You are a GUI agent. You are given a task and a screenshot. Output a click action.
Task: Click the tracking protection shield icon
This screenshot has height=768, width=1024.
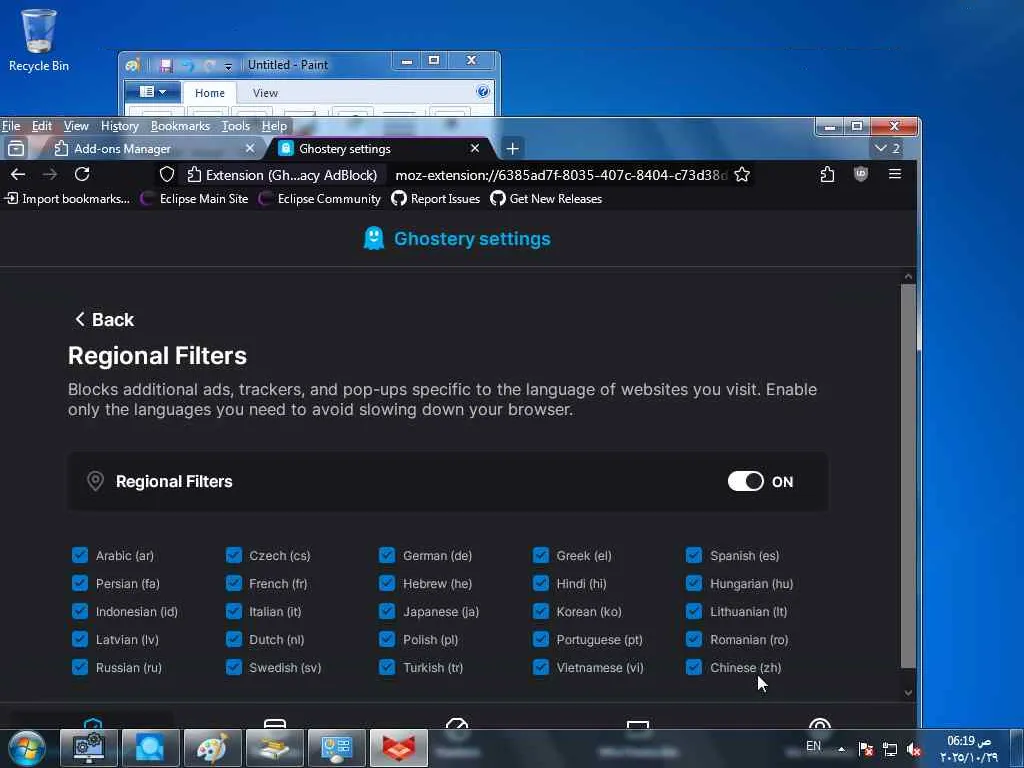(x=167, y=174)
